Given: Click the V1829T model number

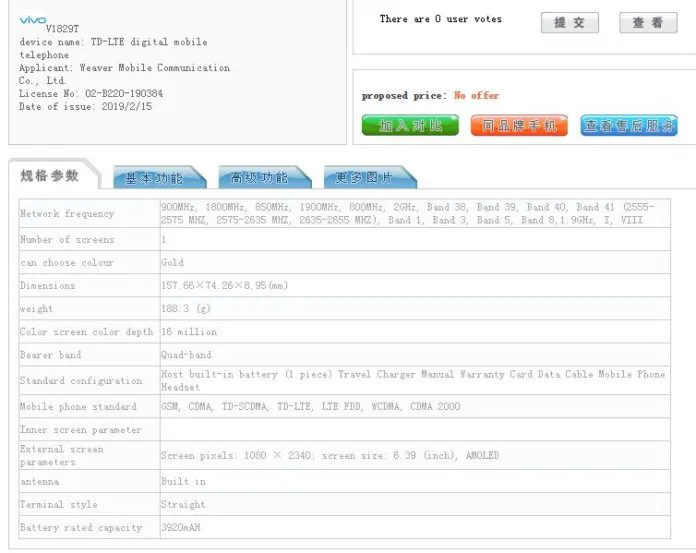Looking at the screenshot, I should click(62, 29).
